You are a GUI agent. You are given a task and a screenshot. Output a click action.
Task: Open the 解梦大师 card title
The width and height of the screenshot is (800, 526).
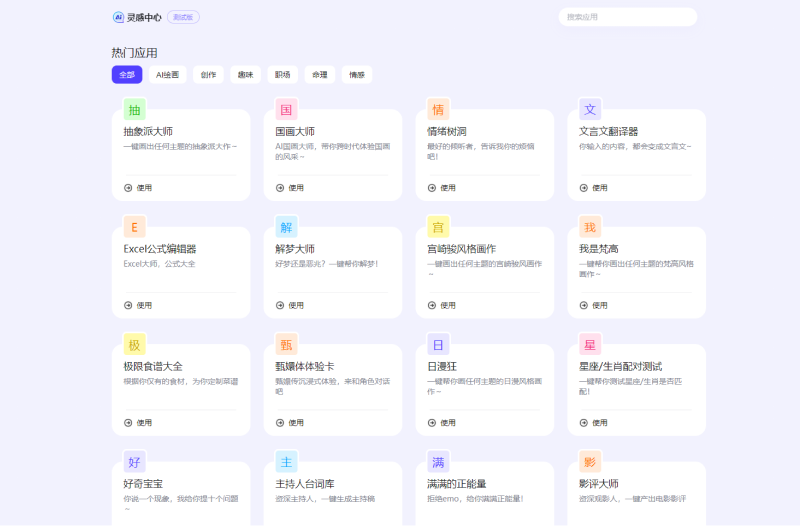tap(295, 249)
